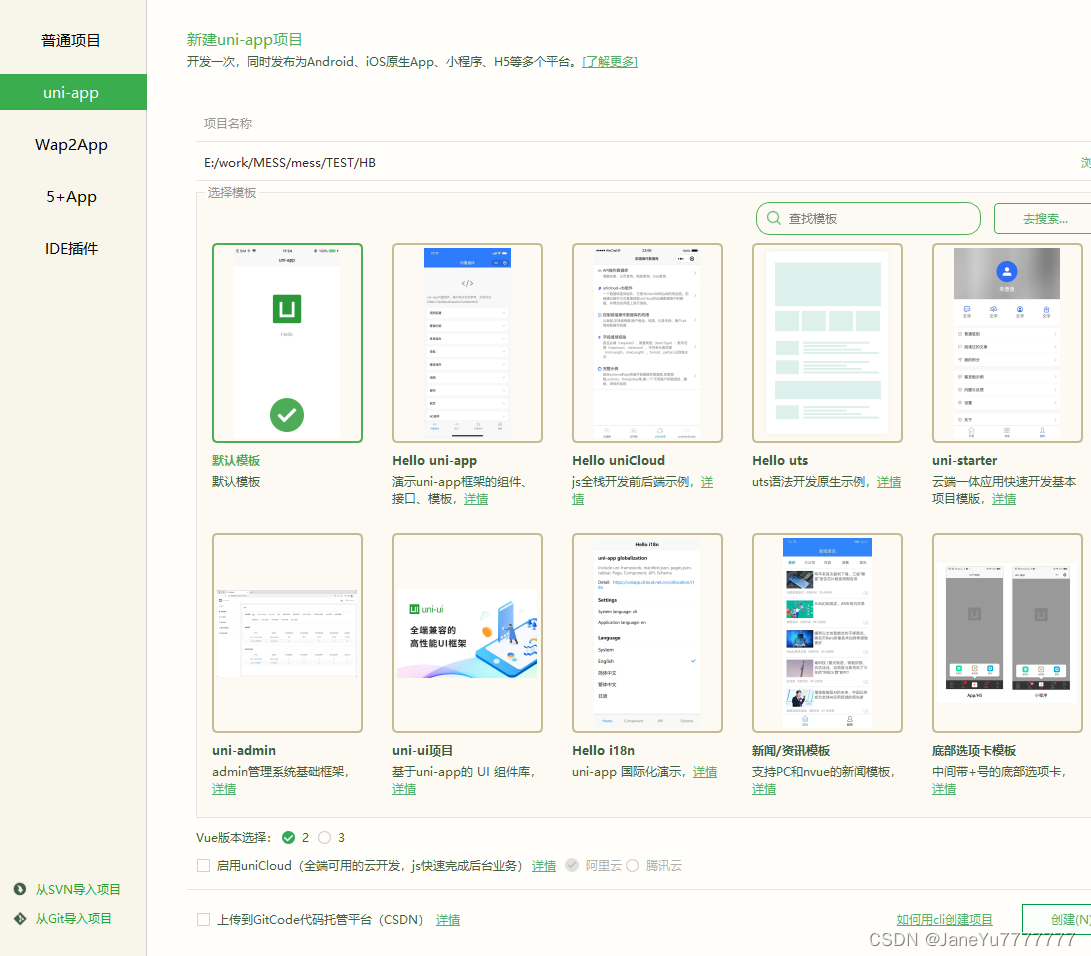The height and width of the screenshot is (956, 1091).
Task: Click the 新建uni-app项目 heading
Action: tap(244, 40)
